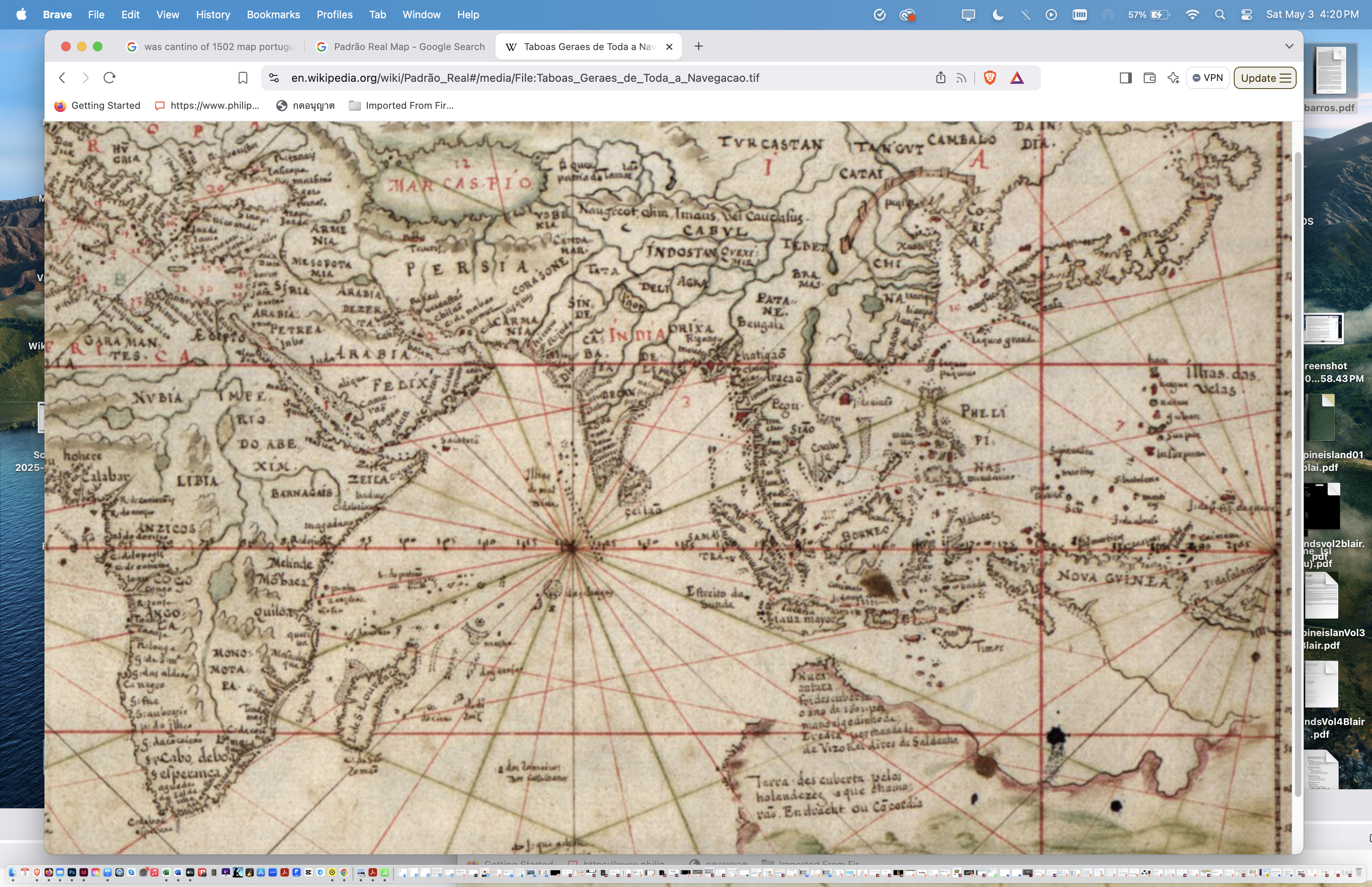
Task: Open the Profiles menu
Action: pos(334,14)
